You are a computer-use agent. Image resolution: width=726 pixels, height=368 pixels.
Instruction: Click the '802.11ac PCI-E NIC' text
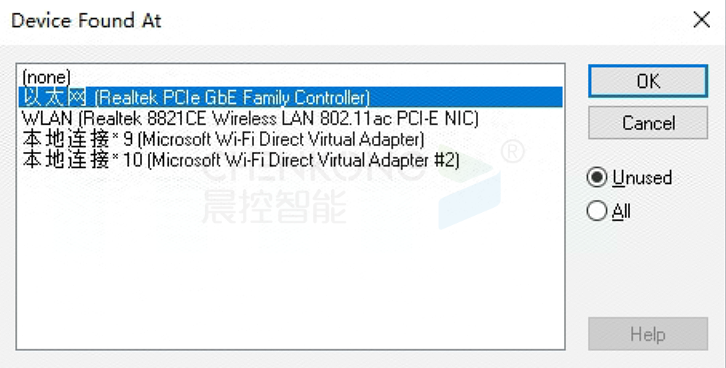(x=399, y=119)
